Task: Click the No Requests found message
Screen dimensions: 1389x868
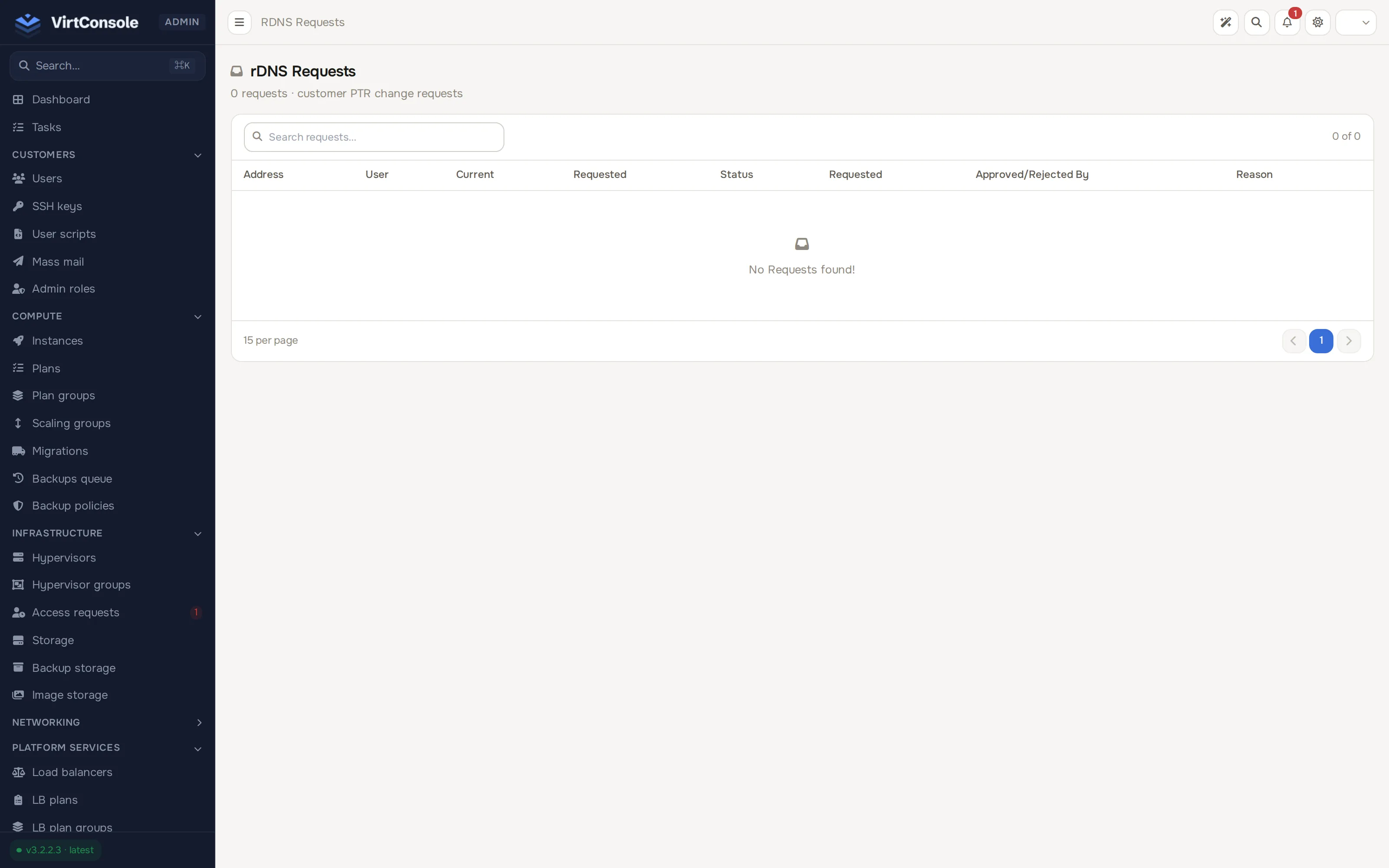Action: click(802, 270)
